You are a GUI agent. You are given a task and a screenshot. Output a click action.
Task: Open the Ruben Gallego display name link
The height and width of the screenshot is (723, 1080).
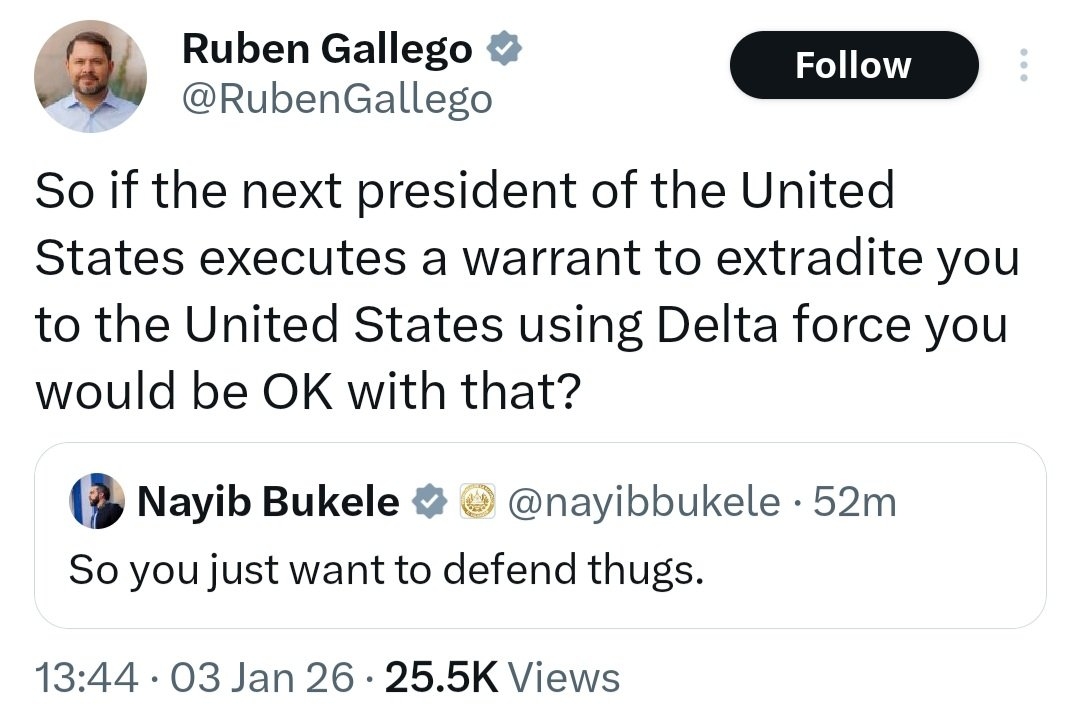point(327,50)
